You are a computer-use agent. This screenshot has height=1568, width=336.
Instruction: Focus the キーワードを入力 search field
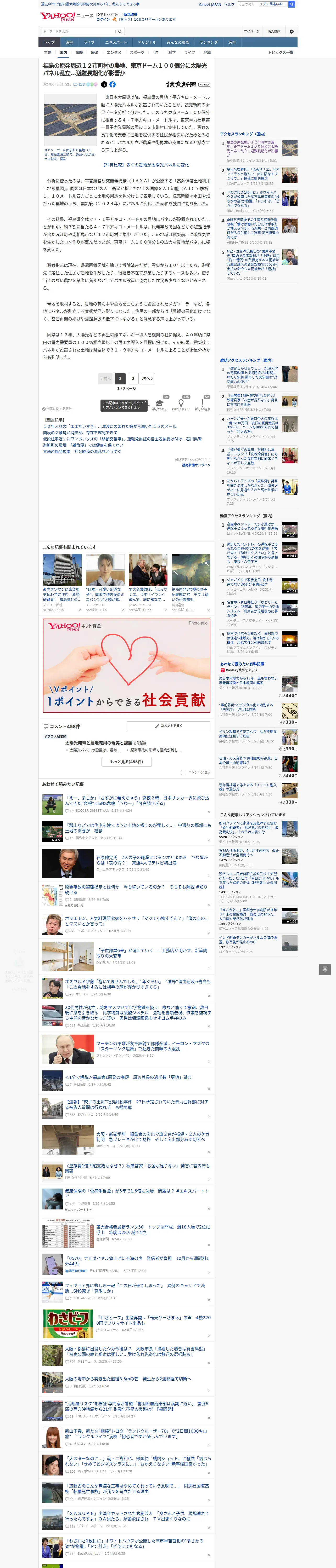(79, 32)
